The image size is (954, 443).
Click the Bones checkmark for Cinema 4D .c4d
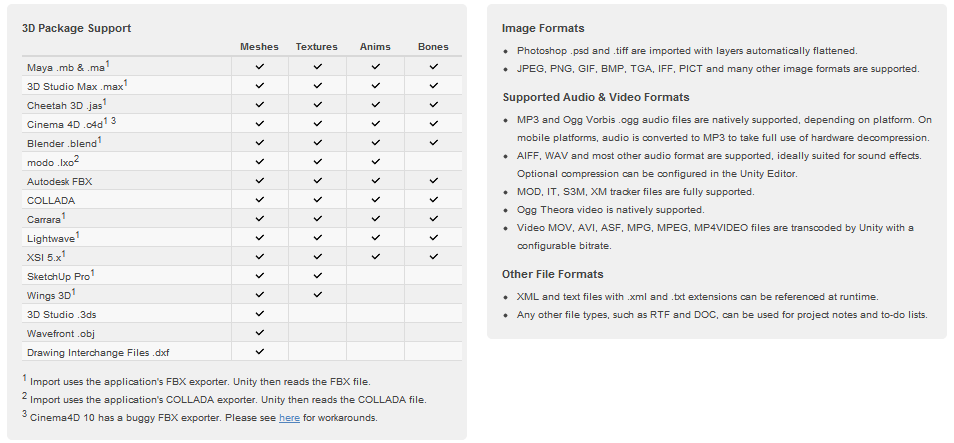tap(433, 124)
